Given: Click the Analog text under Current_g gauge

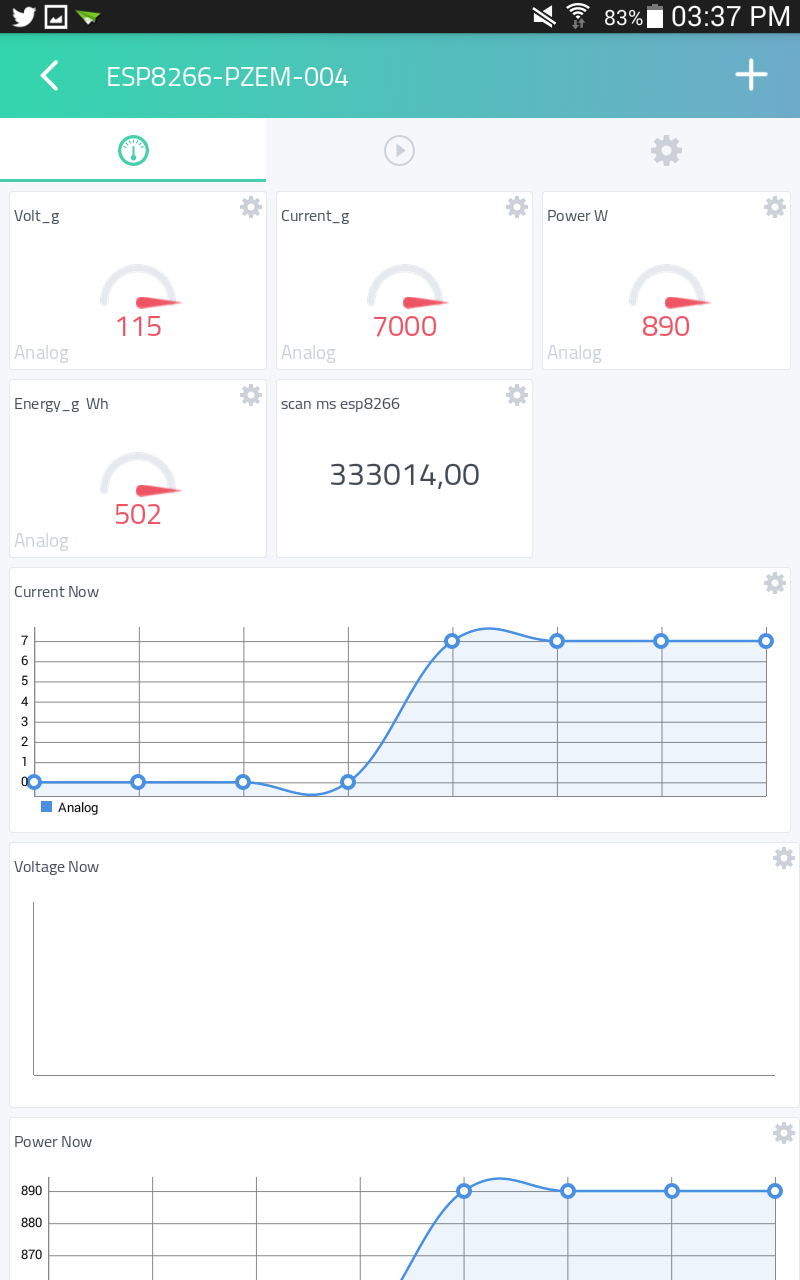Looking at the screenshot, I should tap(308, 353).
